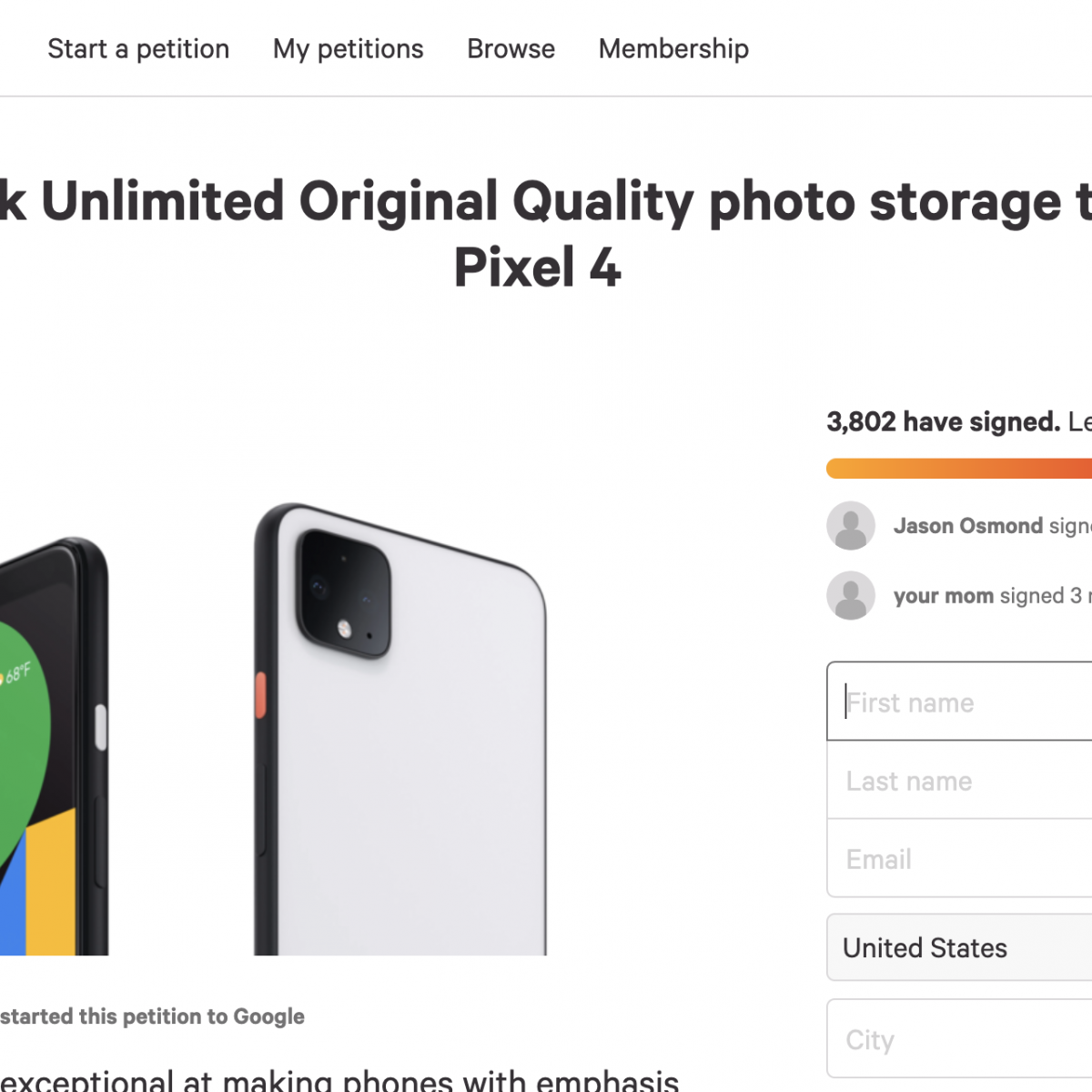Open the Browse section
1092x1092 pixels.
click(511, 49)
